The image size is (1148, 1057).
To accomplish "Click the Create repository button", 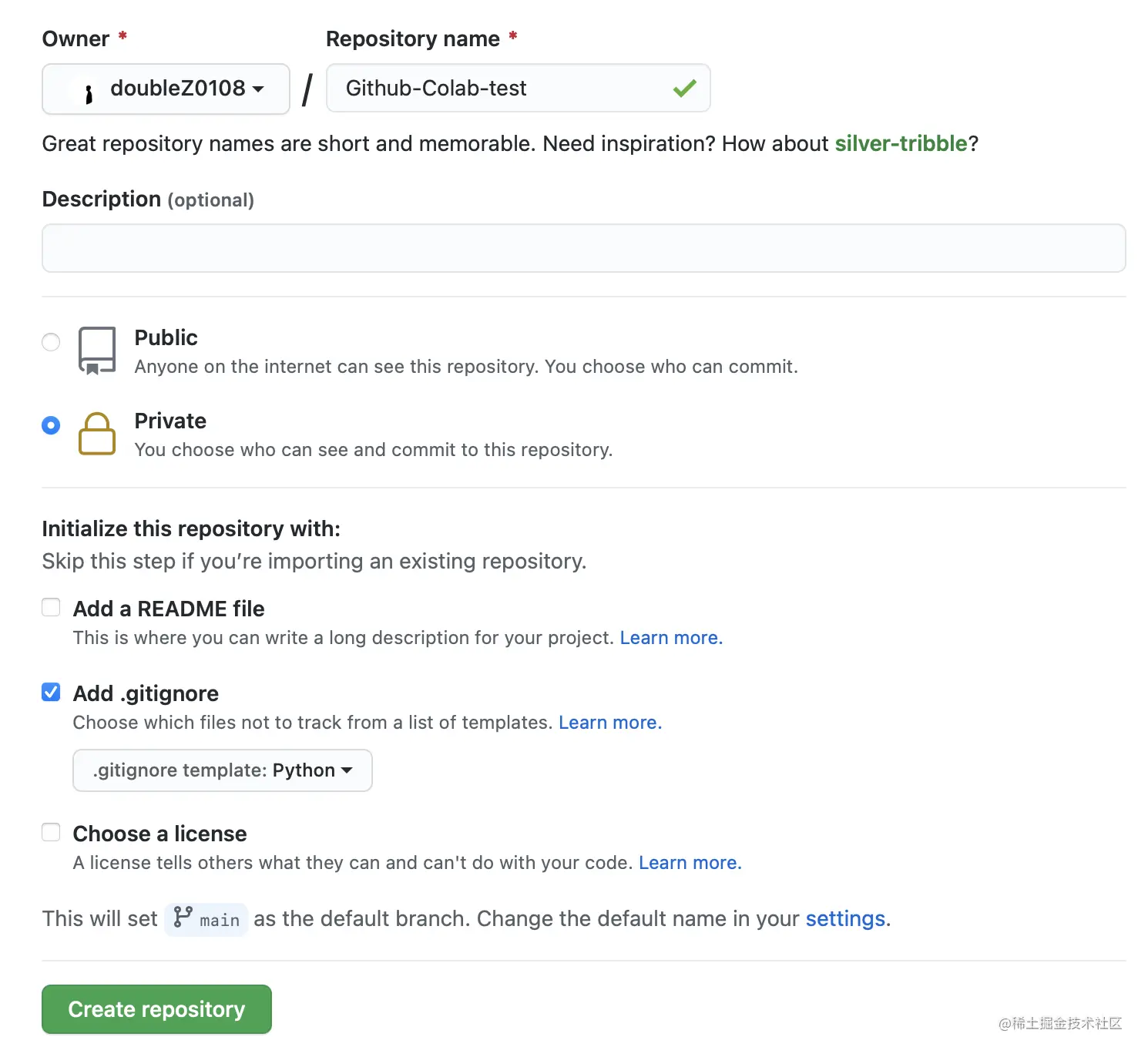I will point(156,1009).
